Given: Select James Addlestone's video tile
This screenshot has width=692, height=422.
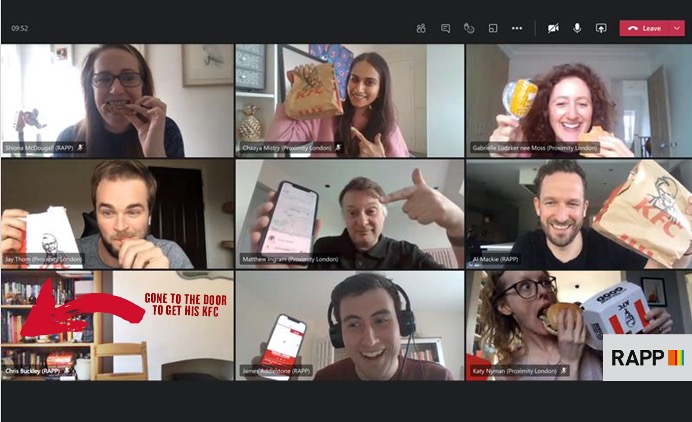Looking at the screenshot, I should 350,326.
